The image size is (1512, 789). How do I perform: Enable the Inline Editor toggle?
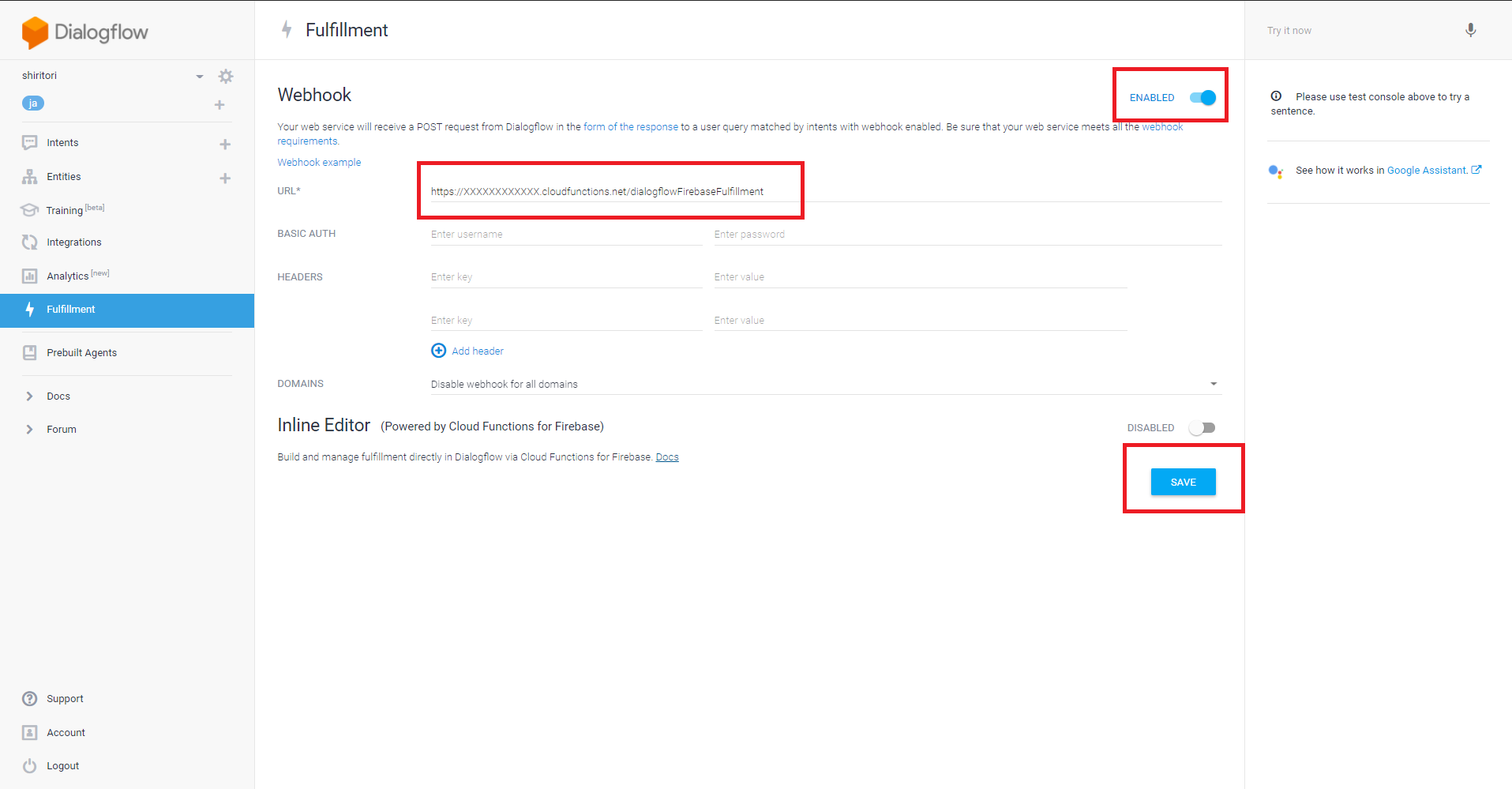[1202, 428]
